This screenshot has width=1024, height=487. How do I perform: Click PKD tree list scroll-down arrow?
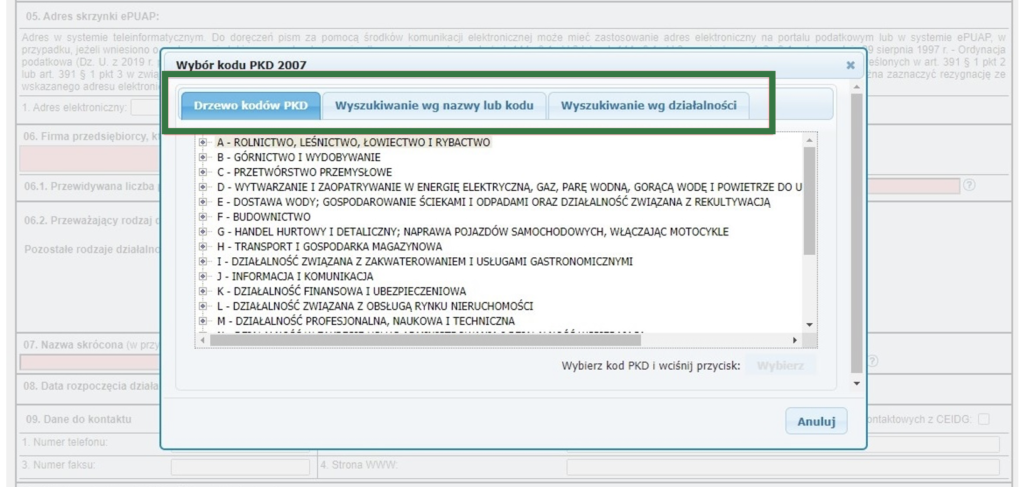tap(810, 324)
